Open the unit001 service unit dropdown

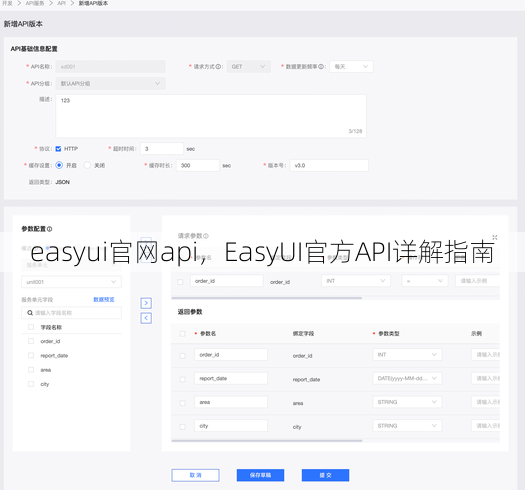coord(71,282)
